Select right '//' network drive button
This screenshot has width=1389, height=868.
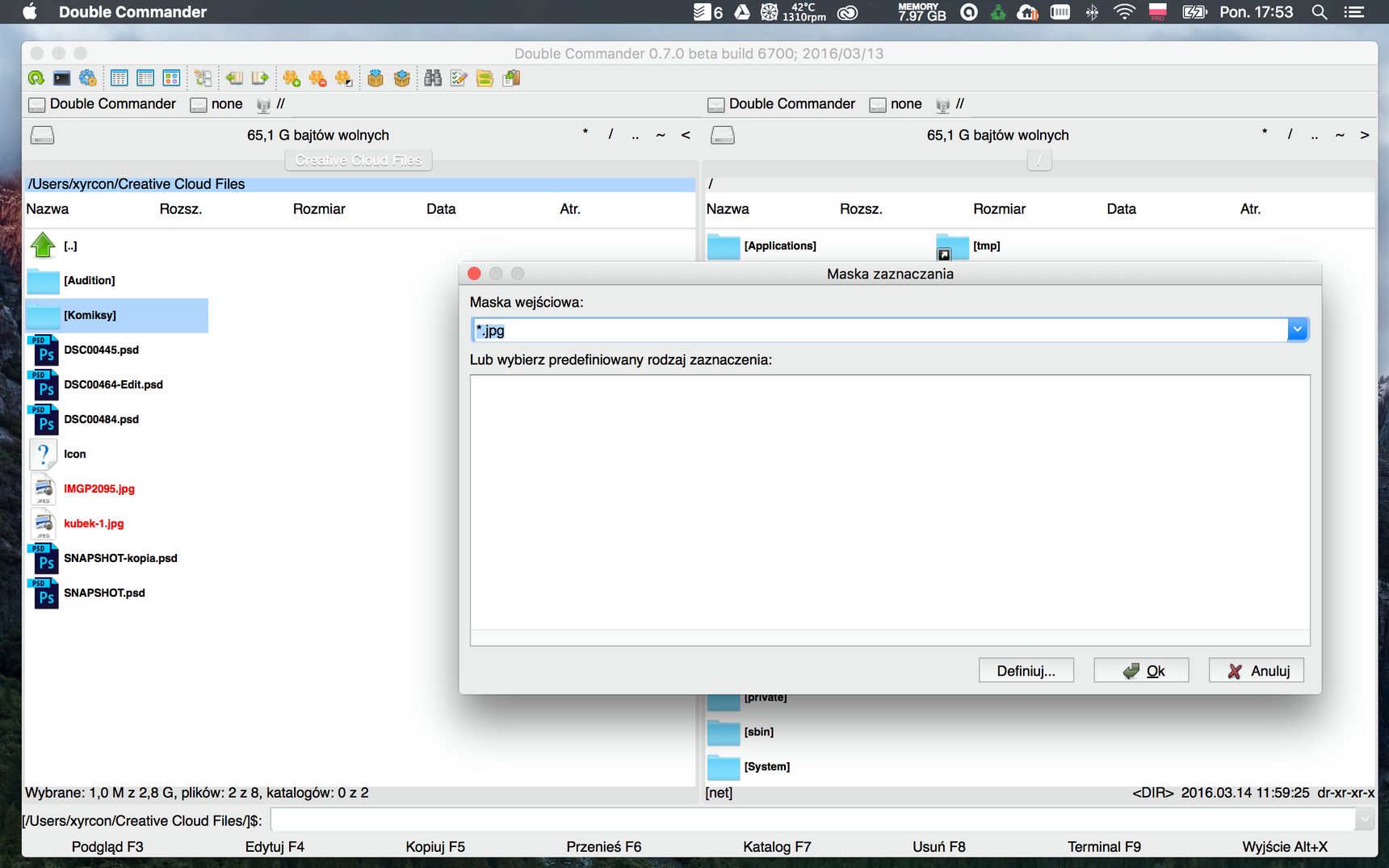pos(950,104)
